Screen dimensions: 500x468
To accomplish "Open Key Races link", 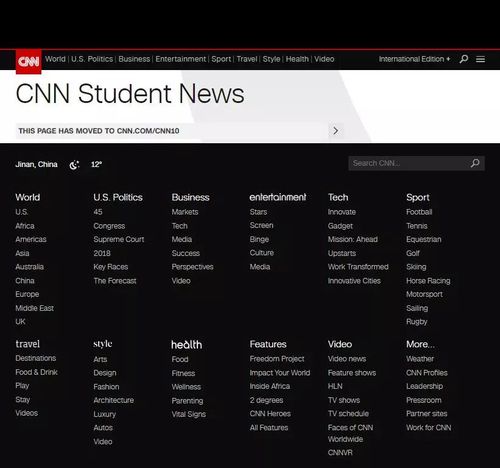I will click(111, 267).
